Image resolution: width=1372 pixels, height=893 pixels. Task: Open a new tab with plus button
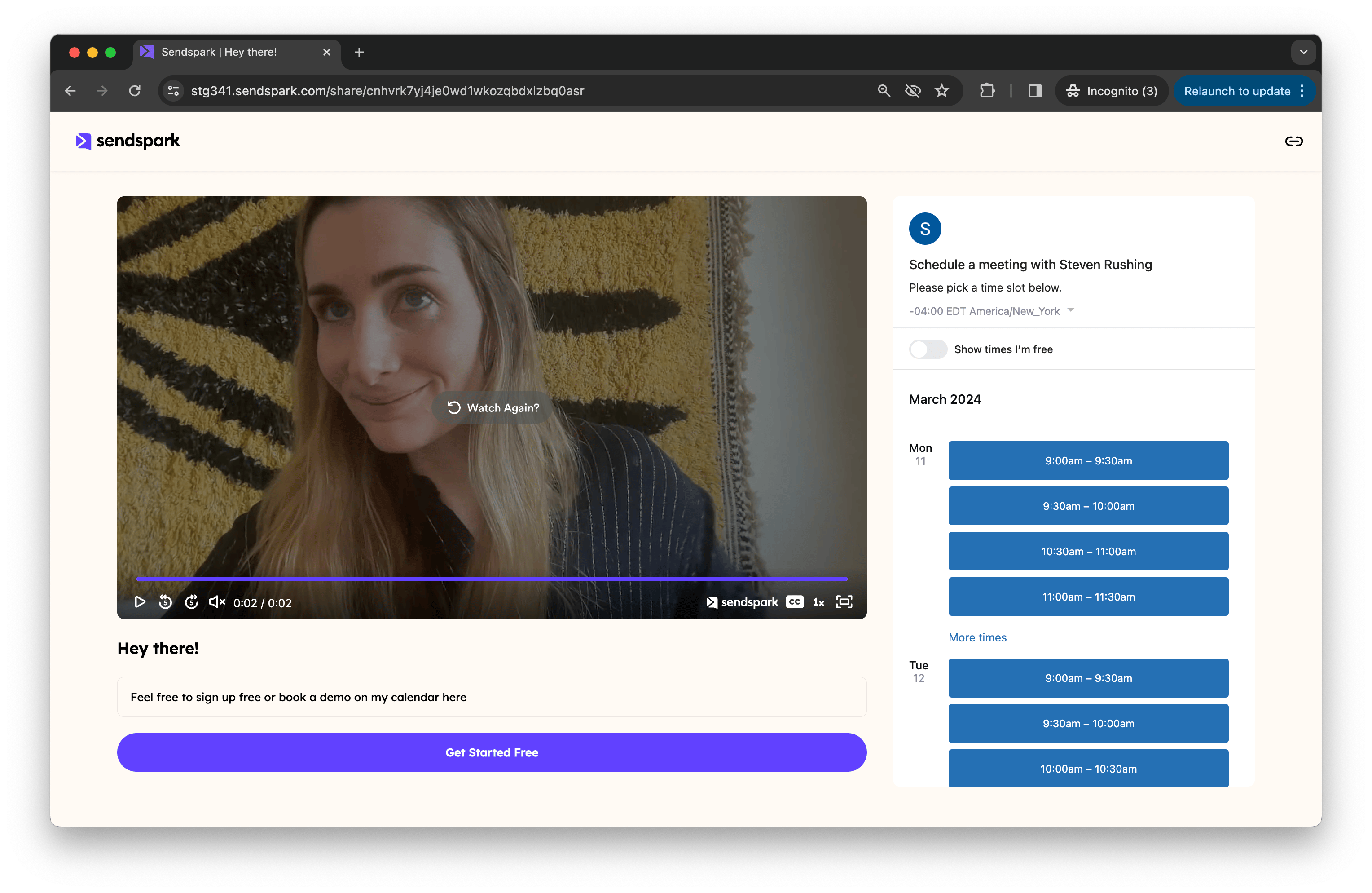(359, 52)
